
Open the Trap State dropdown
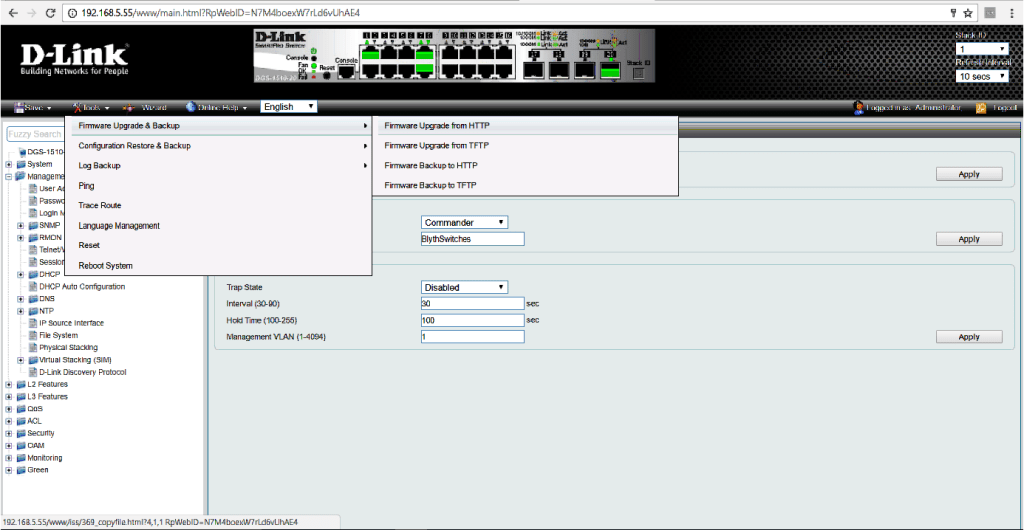point(465,287)
